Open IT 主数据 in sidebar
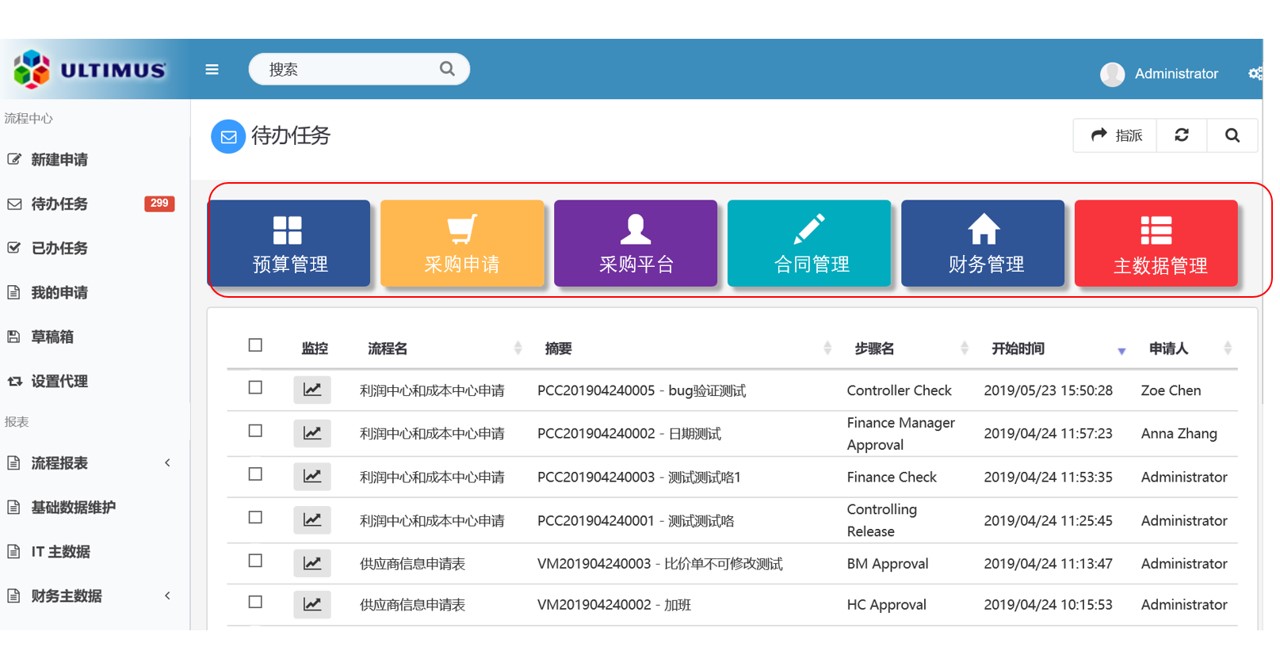Screen dimensions: 1280x662 tap(60, 552)
